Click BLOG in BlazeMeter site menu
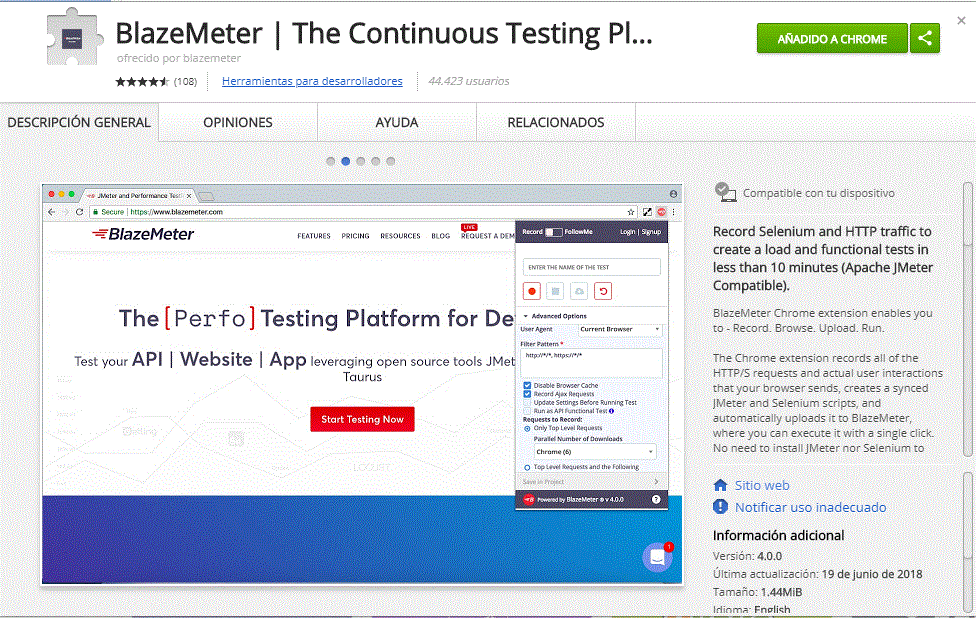The width and height of the screenshot is (976, 618). [441, 236]
